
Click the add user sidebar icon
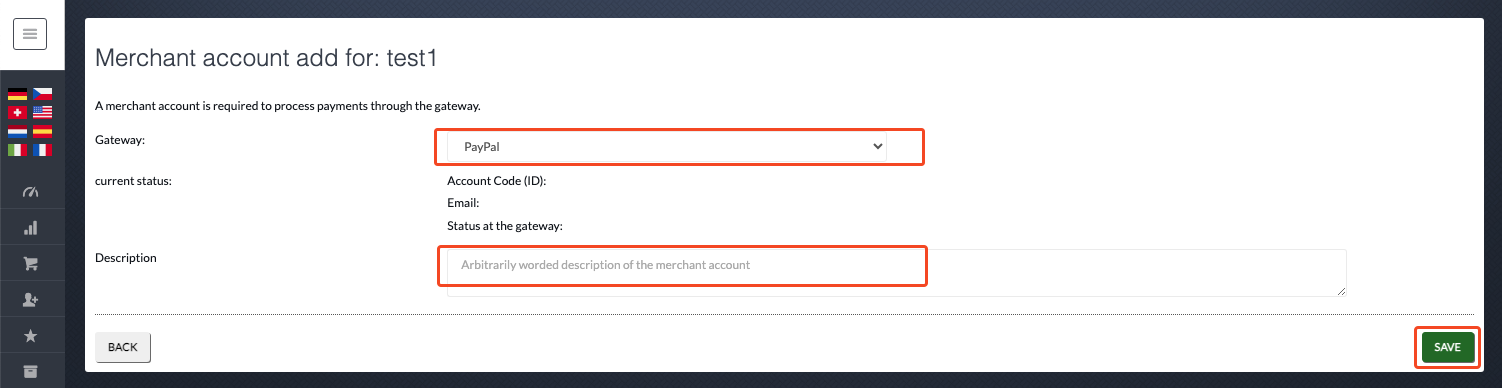[30, 300]
